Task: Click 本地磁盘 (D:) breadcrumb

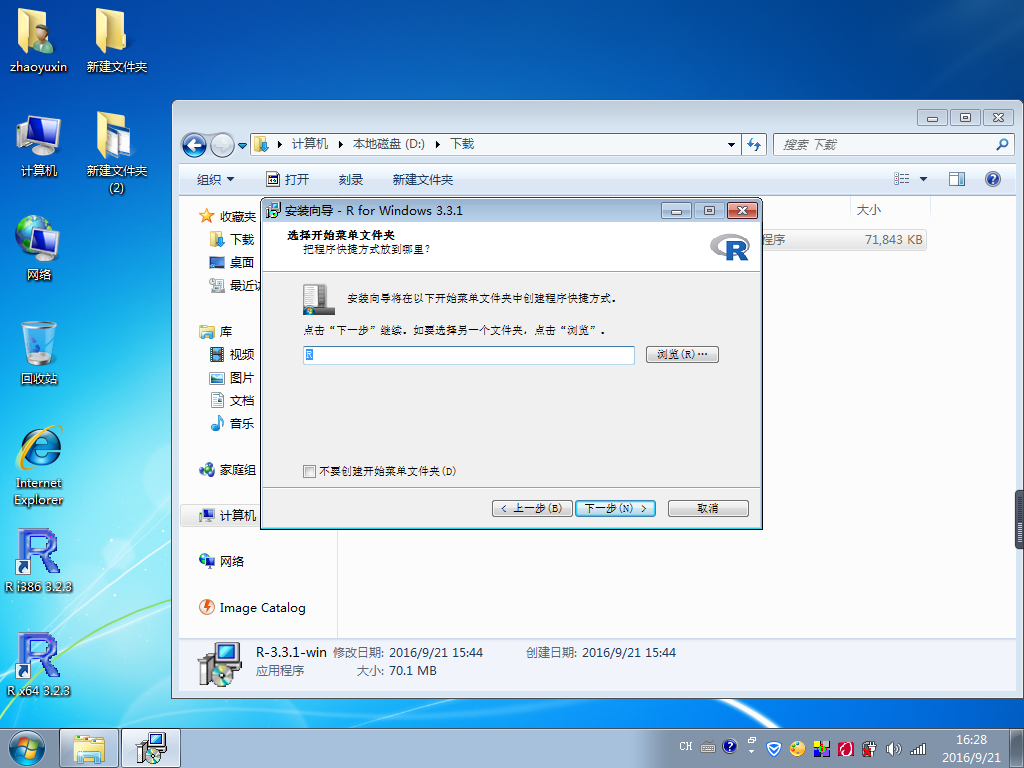Action: click(x=389, y=144)
